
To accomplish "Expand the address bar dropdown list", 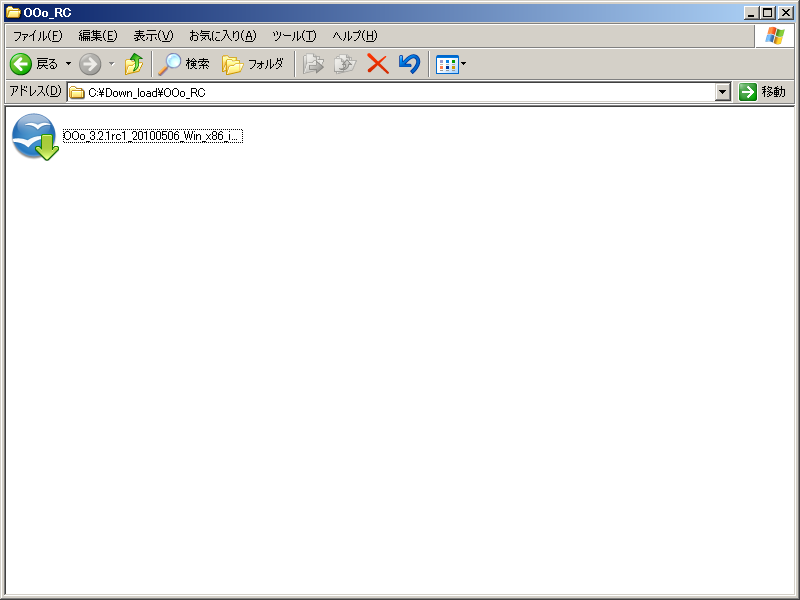I will [722, 92].
